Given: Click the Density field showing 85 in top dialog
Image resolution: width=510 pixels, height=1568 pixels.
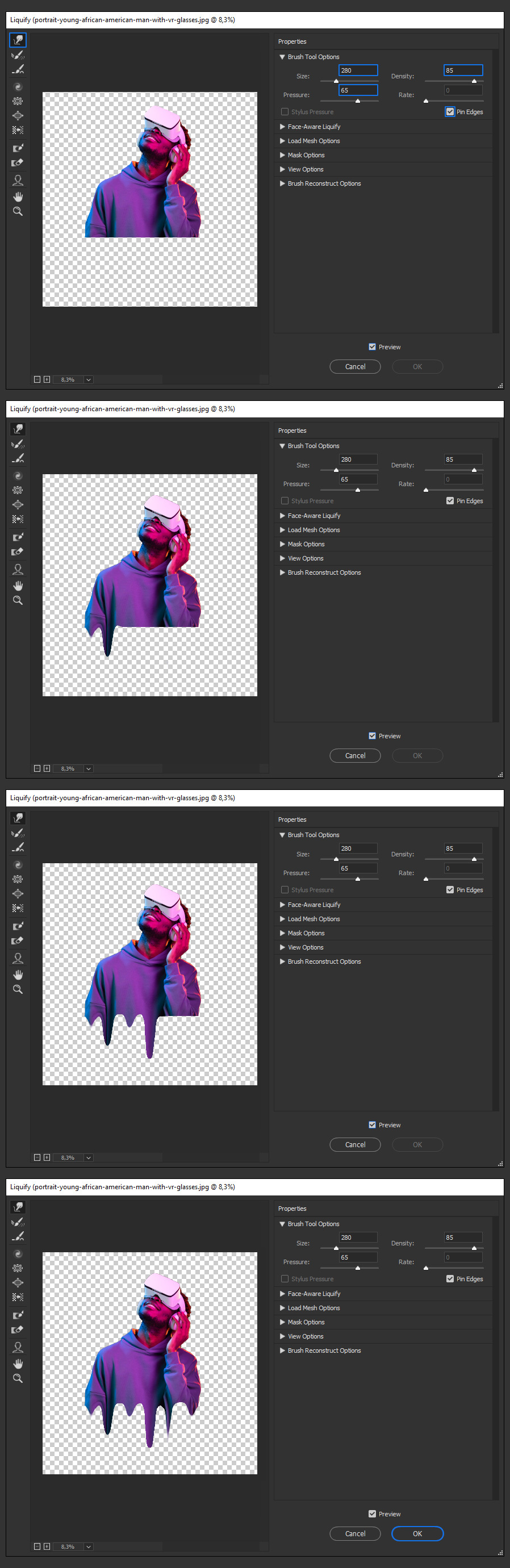Looking at the screenshot, I should (463, 70).
